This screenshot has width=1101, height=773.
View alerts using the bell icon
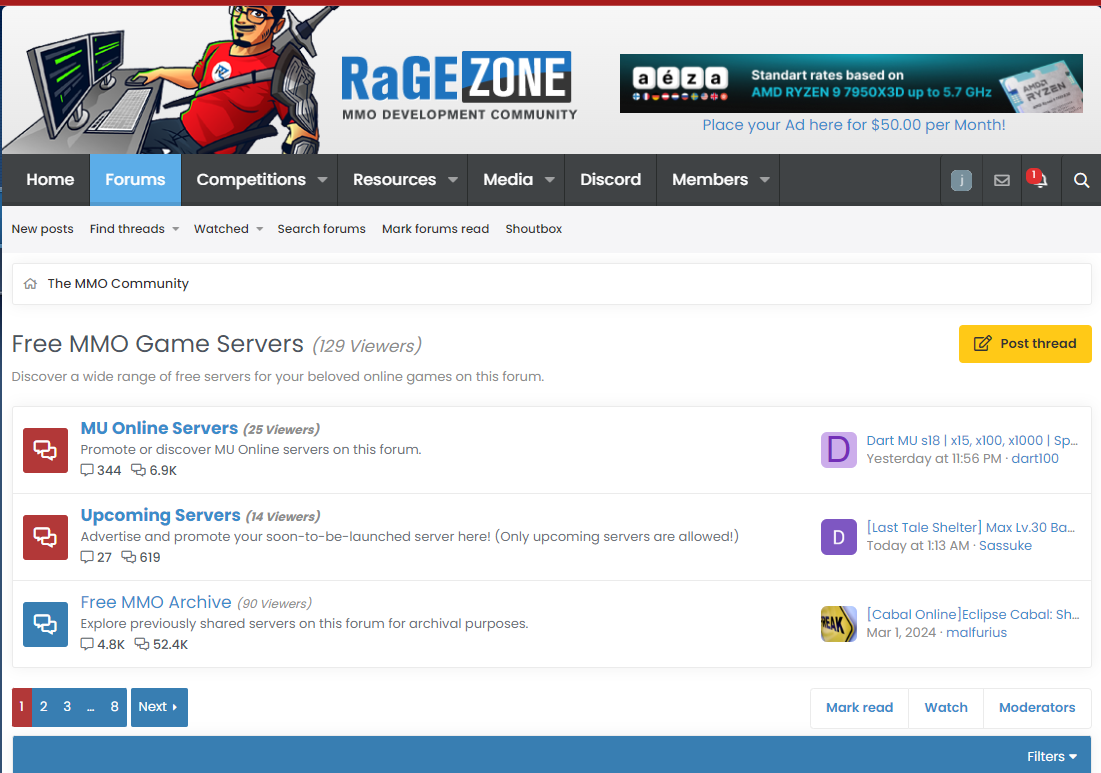[x=1040, y=180]
